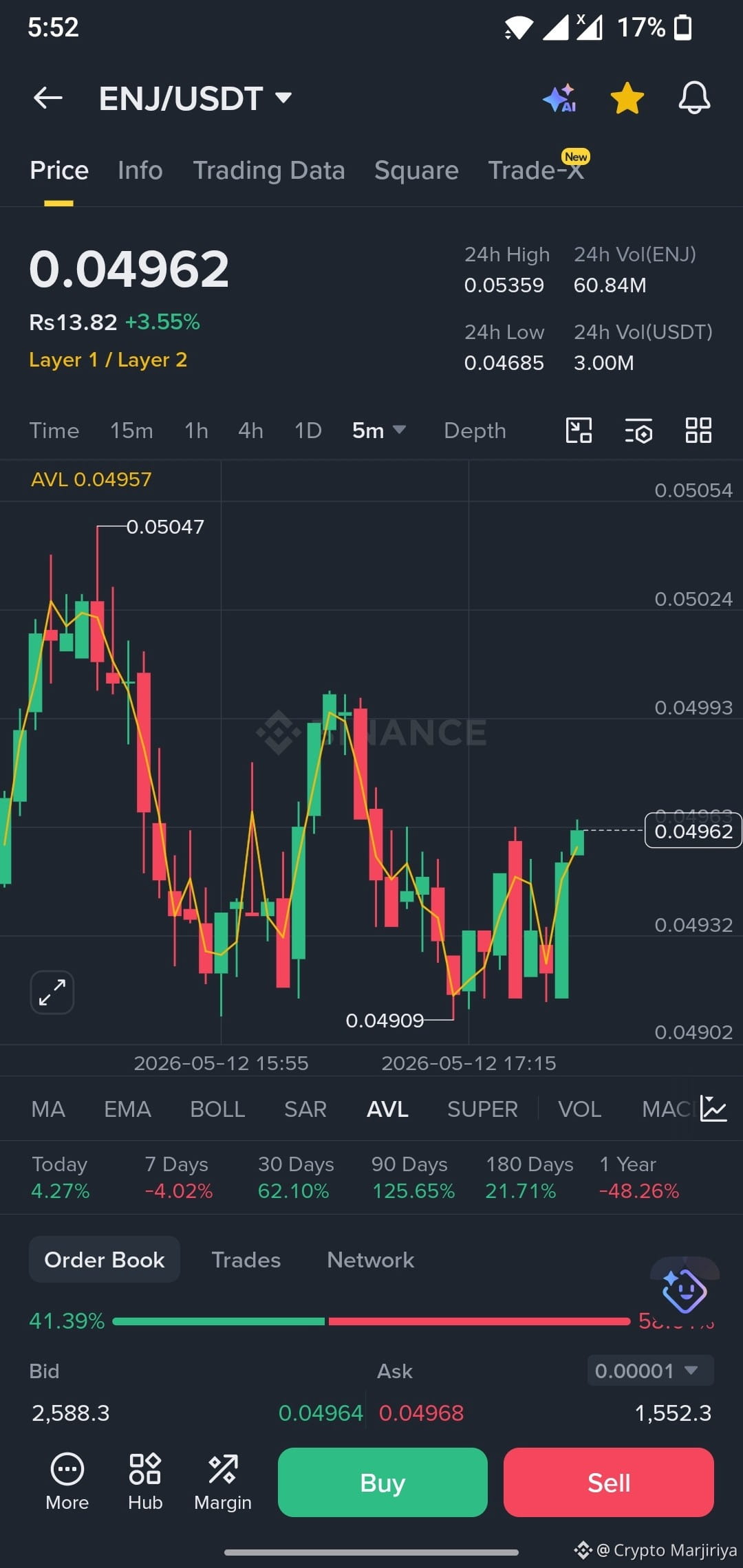
Task: Enable the VOL sub-indicator
Action: coord(580,1109)
